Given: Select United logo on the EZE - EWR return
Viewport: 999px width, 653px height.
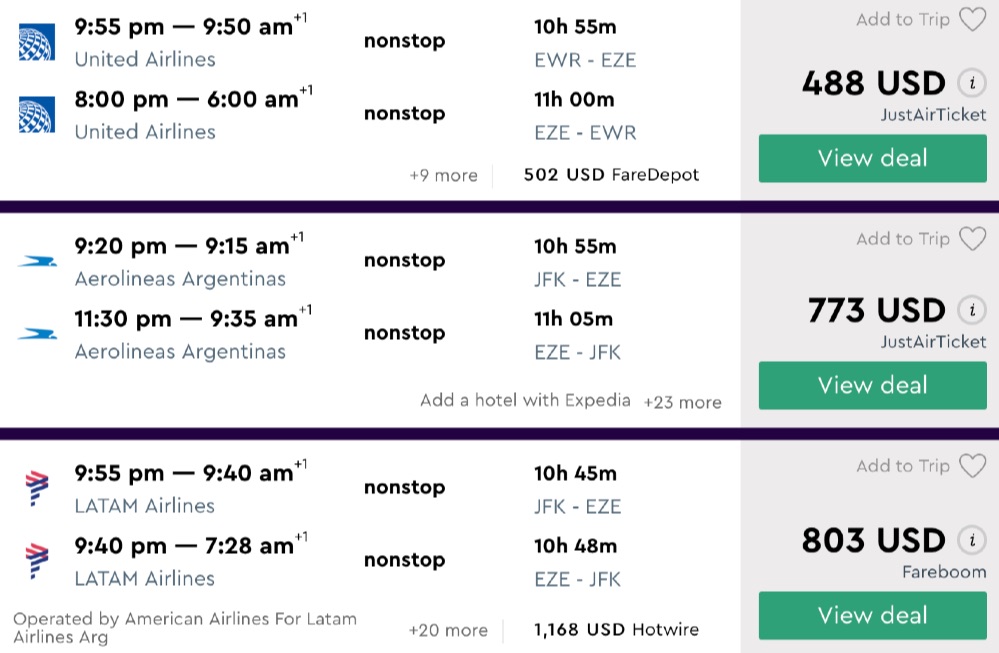Looking at the screenshot, I should pos(37,115).
